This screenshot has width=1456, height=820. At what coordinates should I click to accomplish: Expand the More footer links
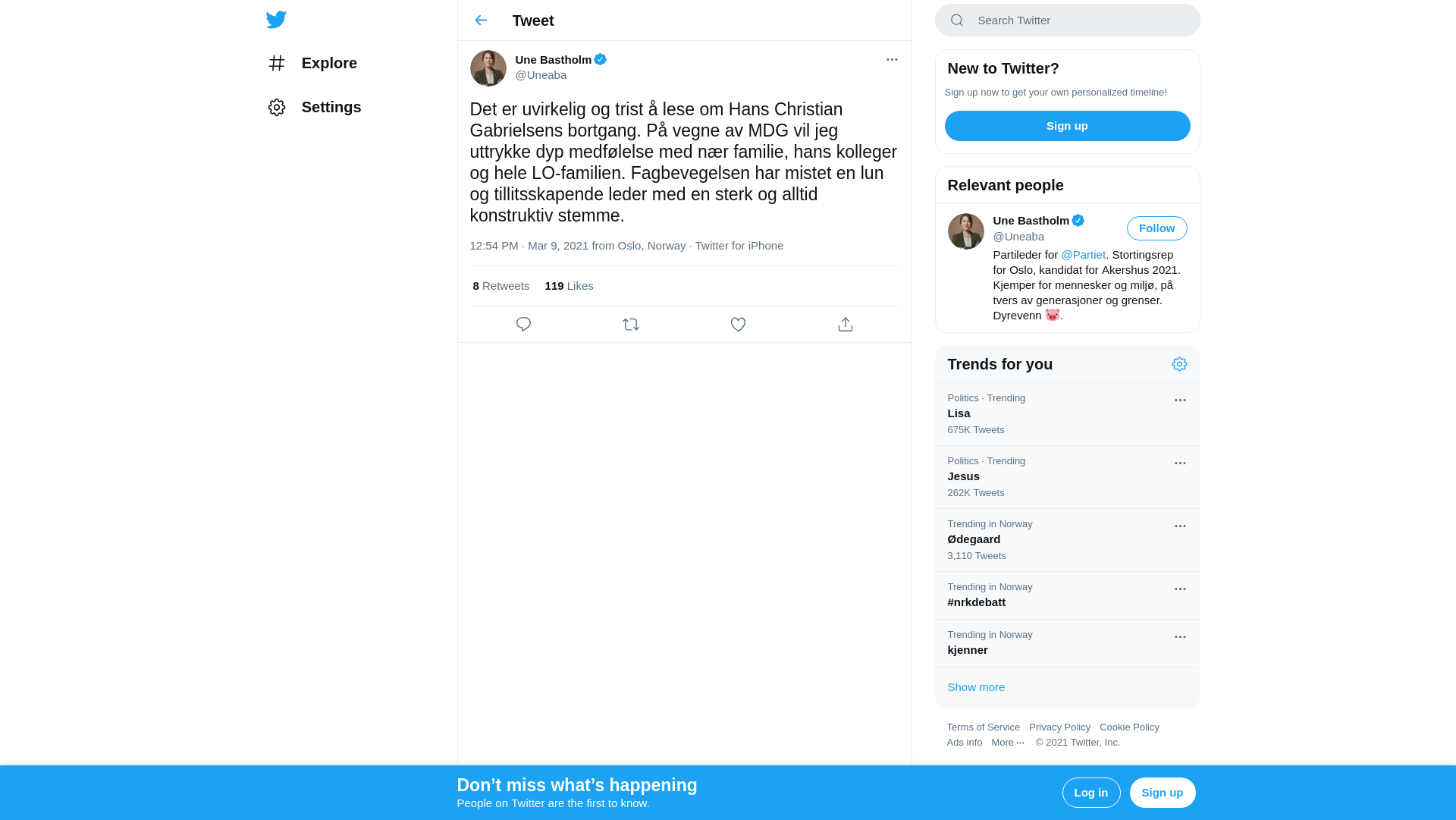pos(1008,743)
